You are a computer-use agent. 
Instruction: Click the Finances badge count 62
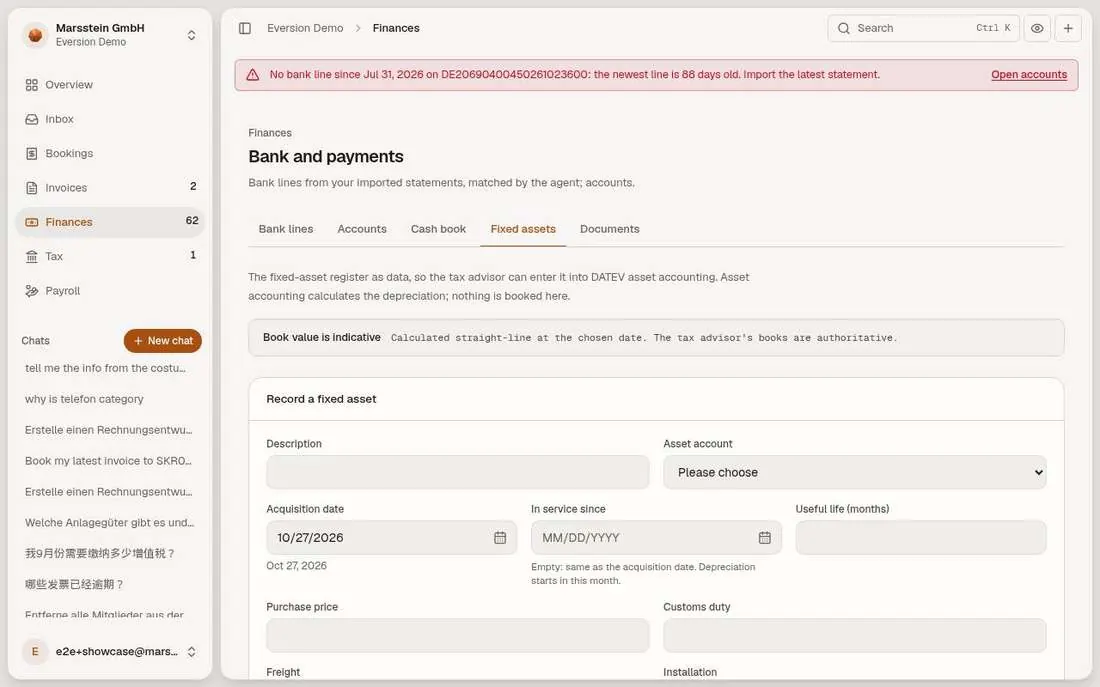click(192, 220)
